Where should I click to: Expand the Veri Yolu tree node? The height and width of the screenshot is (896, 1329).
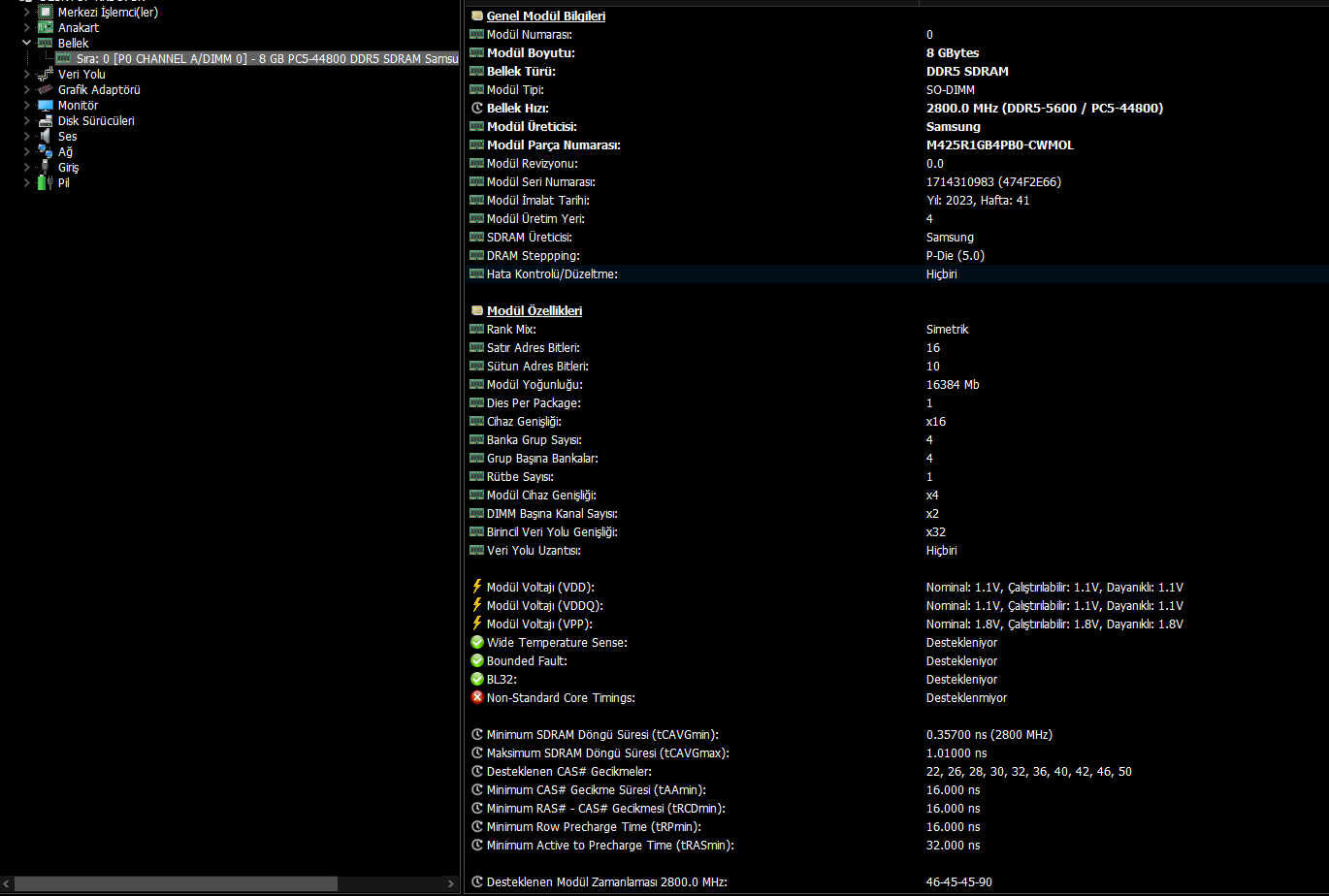26,75
